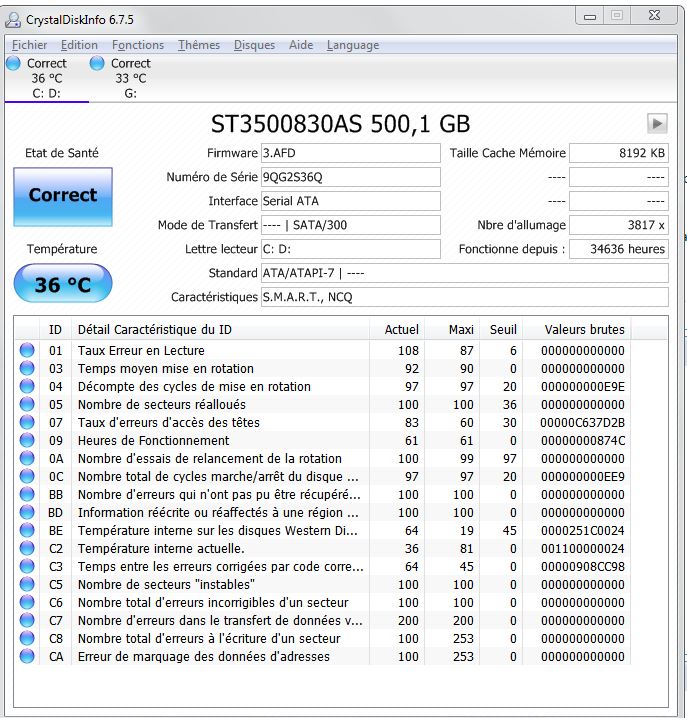Image resolution: width=687 pixels, height=718 pixels.
Task: Click raw value 00000000874C
Action: 583,441
